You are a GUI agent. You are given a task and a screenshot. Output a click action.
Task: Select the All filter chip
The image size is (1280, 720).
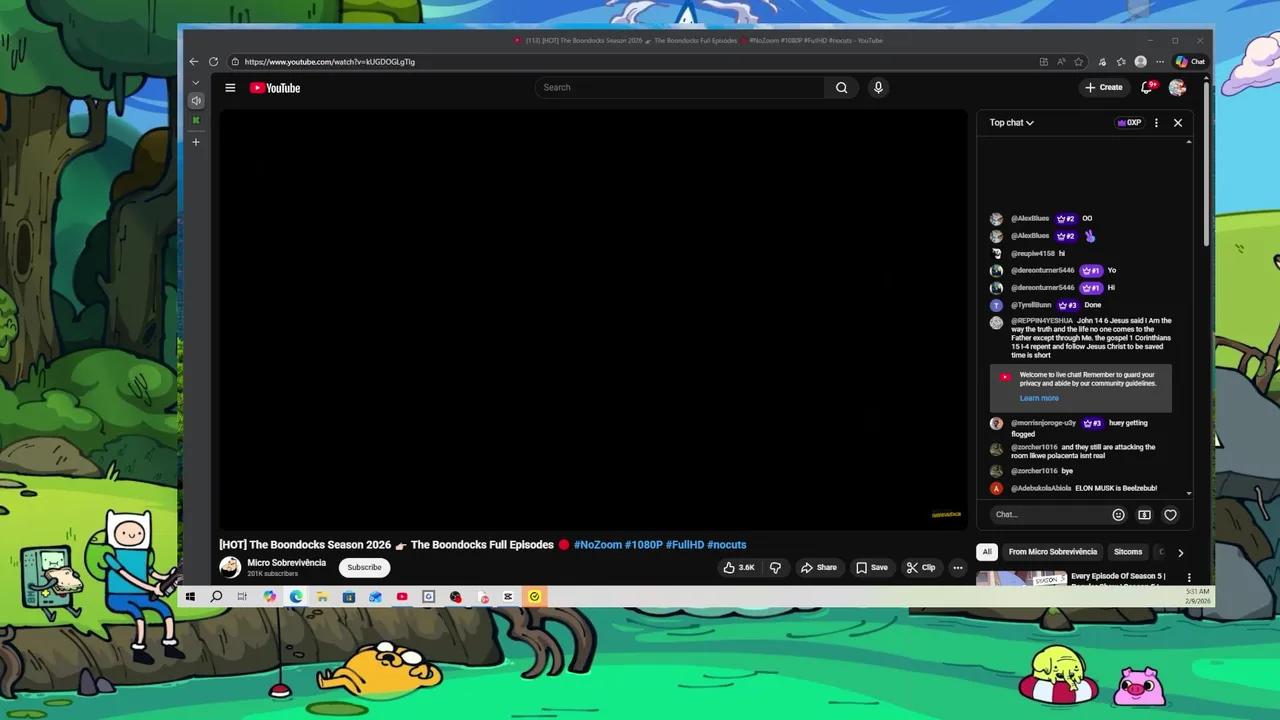(x=987, y=552)
